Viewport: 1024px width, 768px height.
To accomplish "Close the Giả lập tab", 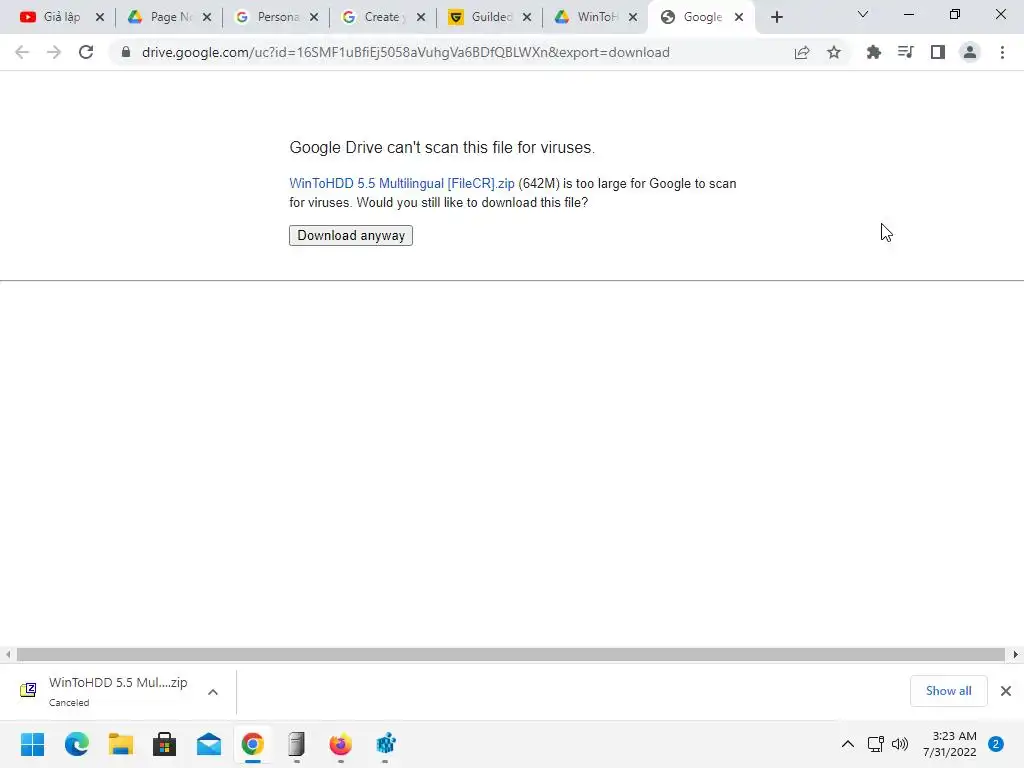I will pyautogui.click(x=100, y=18).
